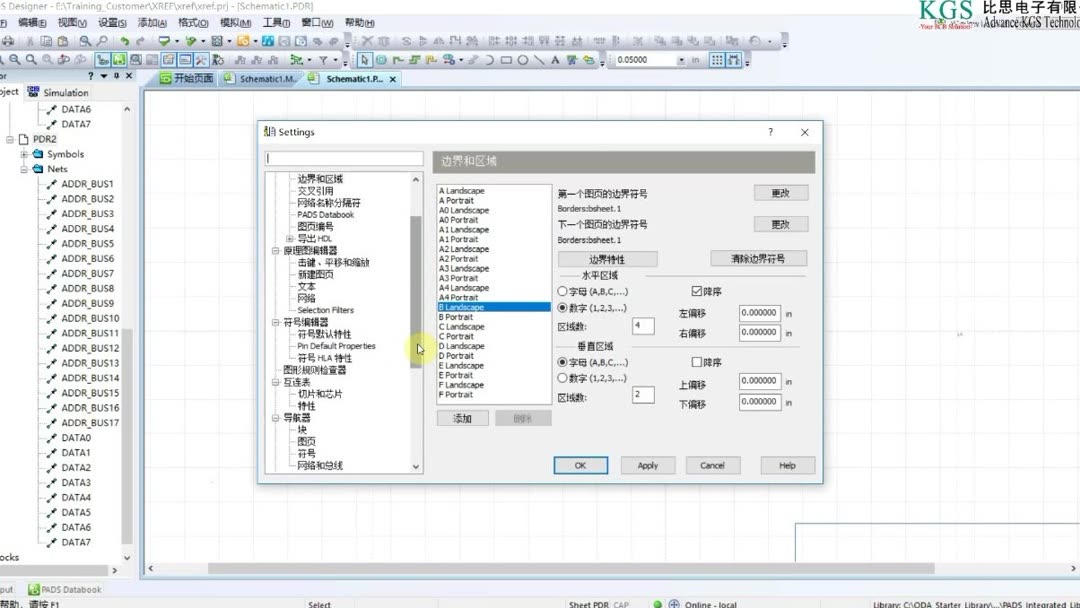1080x608 pixels.
Task: Expand the Symbols tree node
Action: coord(22,154)
